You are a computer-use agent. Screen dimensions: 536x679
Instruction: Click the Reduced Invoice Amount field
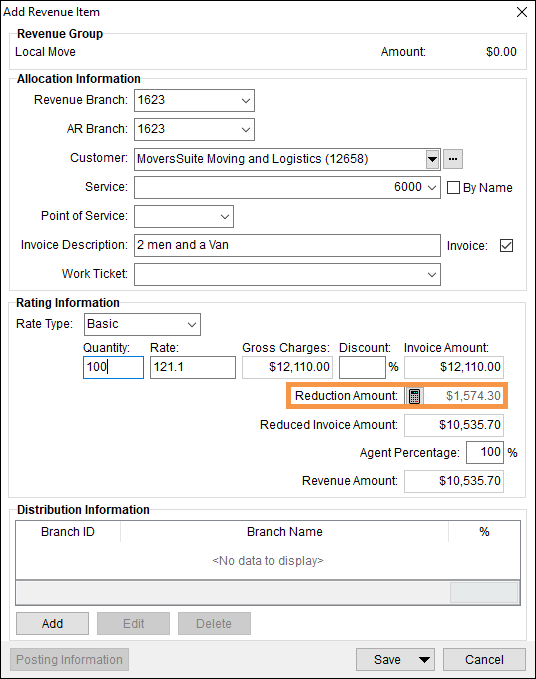pos(454,425)
